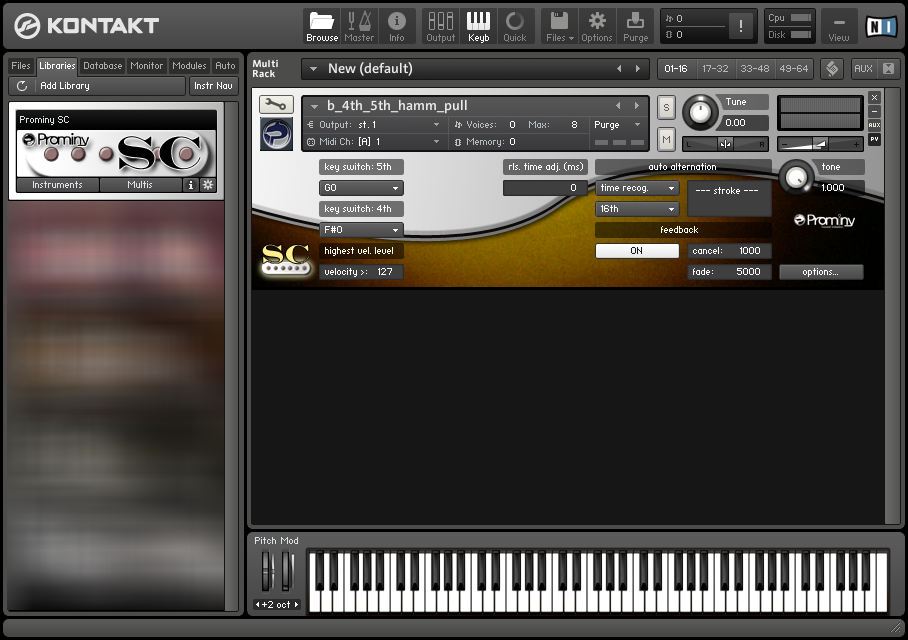This screenshot has height=640, width=908.
Task: Open Prominy SC library settings gear
Action: (208, 185)
